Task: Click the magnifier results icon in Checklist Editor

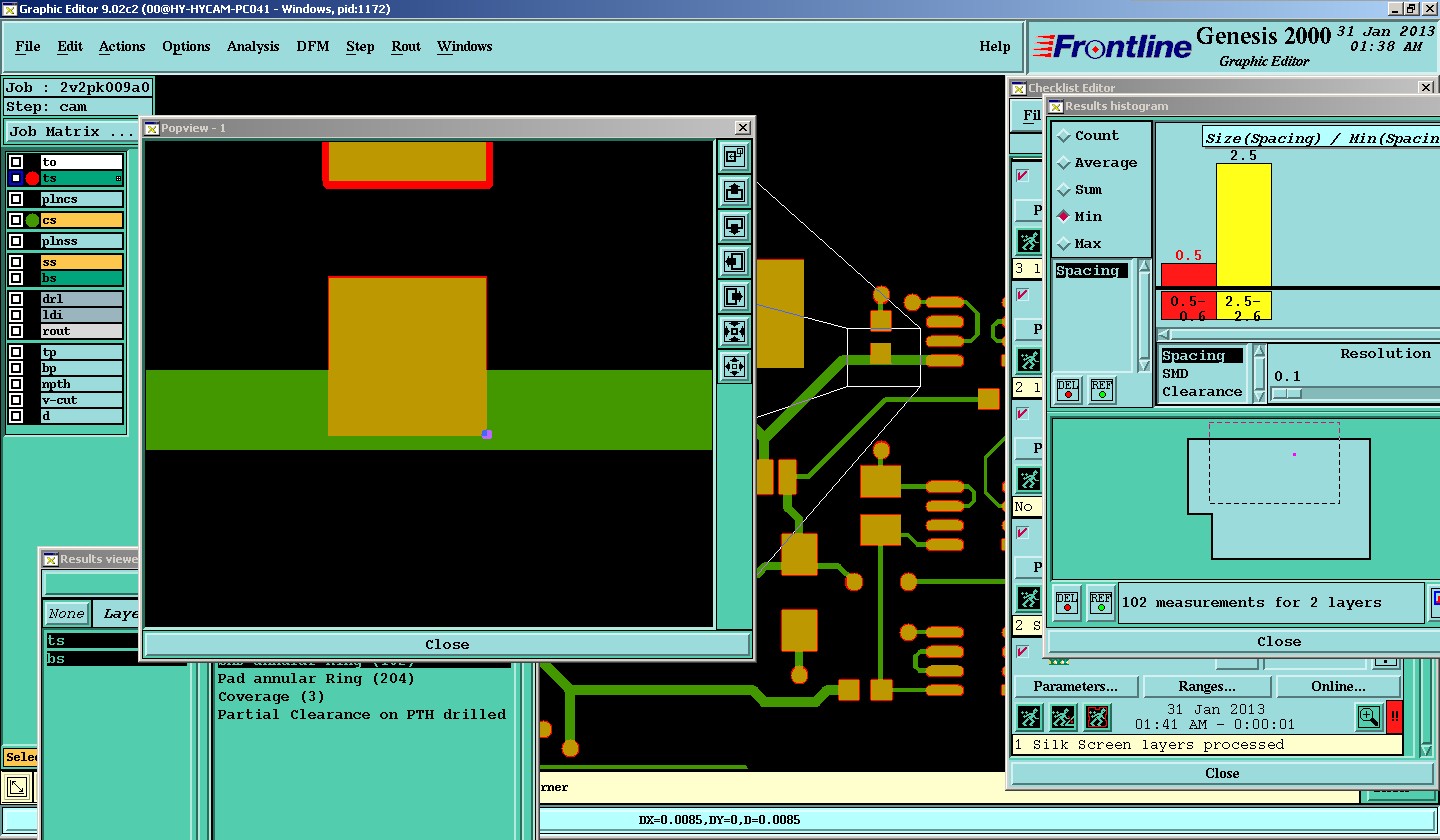Action: [x=1368, y=716]
